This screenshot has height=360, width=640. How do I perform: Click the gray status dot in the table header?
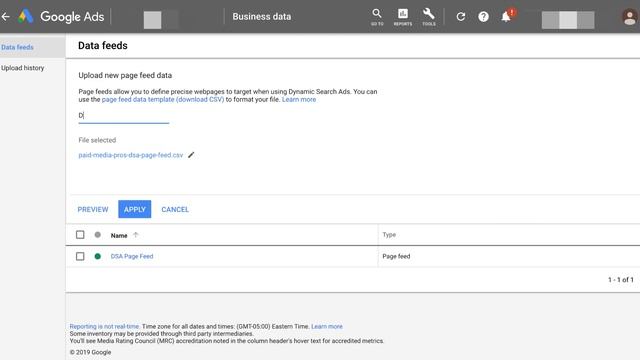[x=98, y=235]
